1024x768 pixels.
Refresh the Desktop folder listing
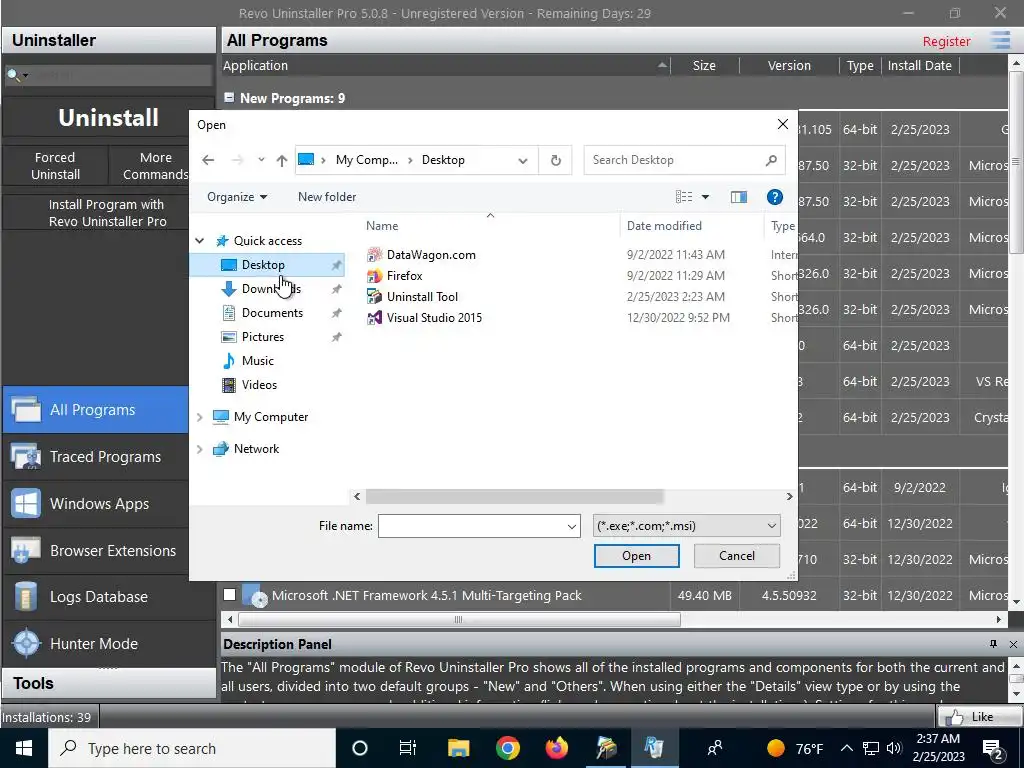pos(556,160)
